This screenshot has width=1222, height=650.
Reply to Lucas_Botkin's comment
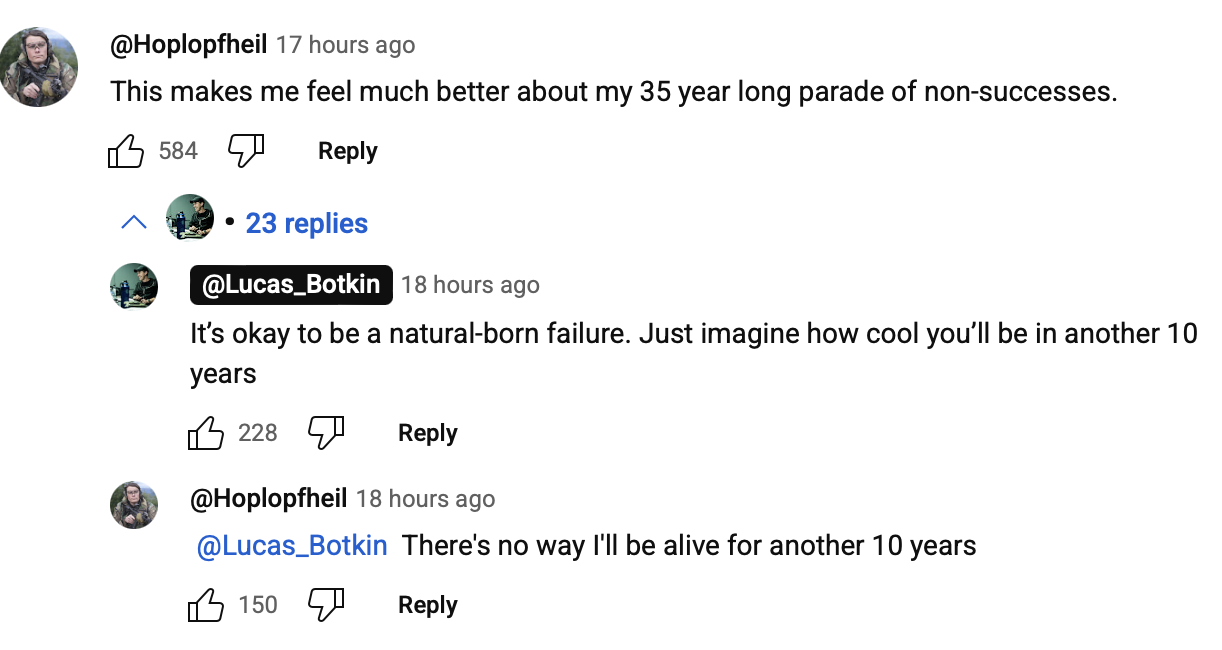click(427, 433)
